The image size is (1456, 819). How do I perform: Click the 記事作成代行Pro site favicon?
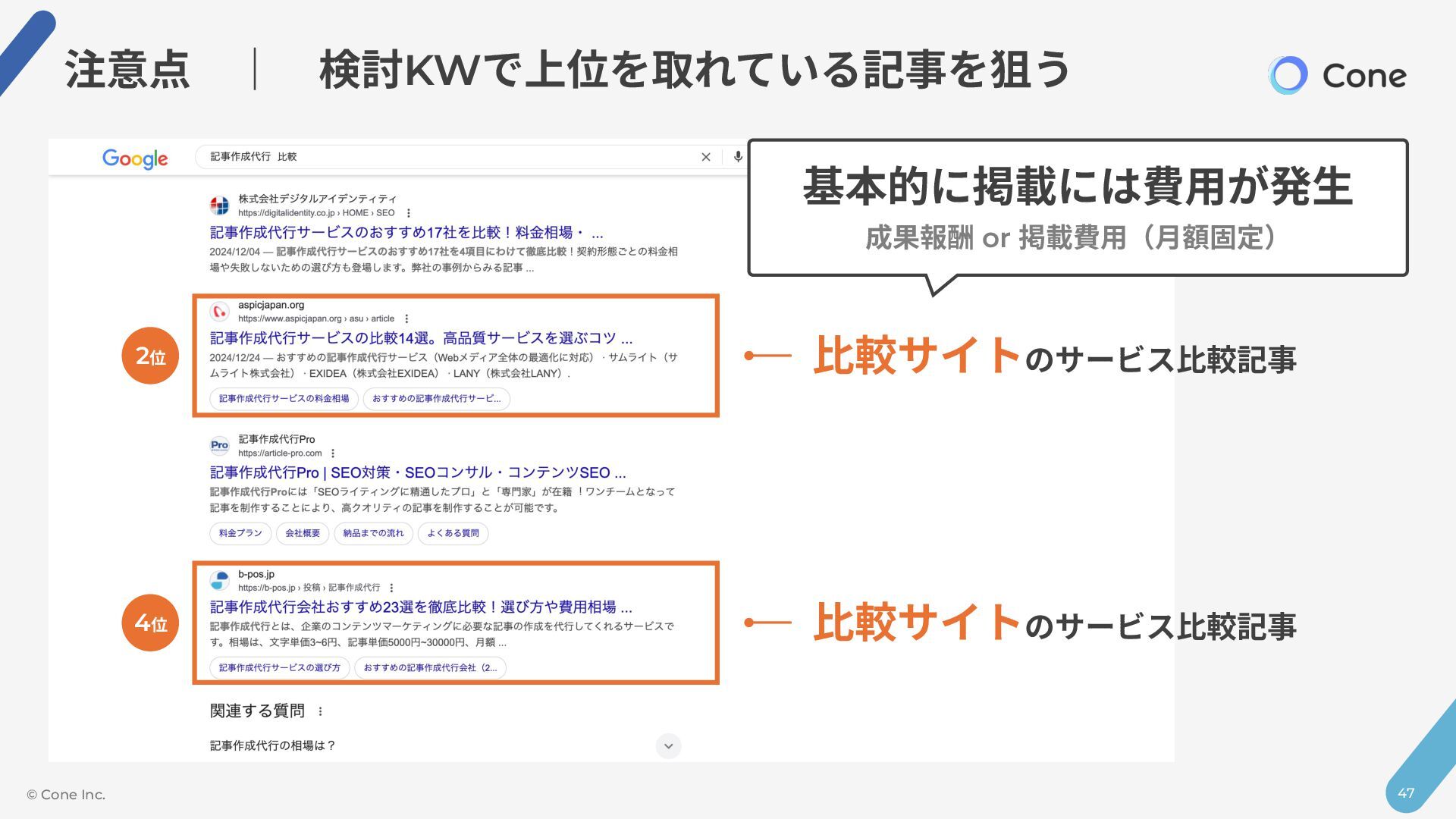[x=219, y=445]
